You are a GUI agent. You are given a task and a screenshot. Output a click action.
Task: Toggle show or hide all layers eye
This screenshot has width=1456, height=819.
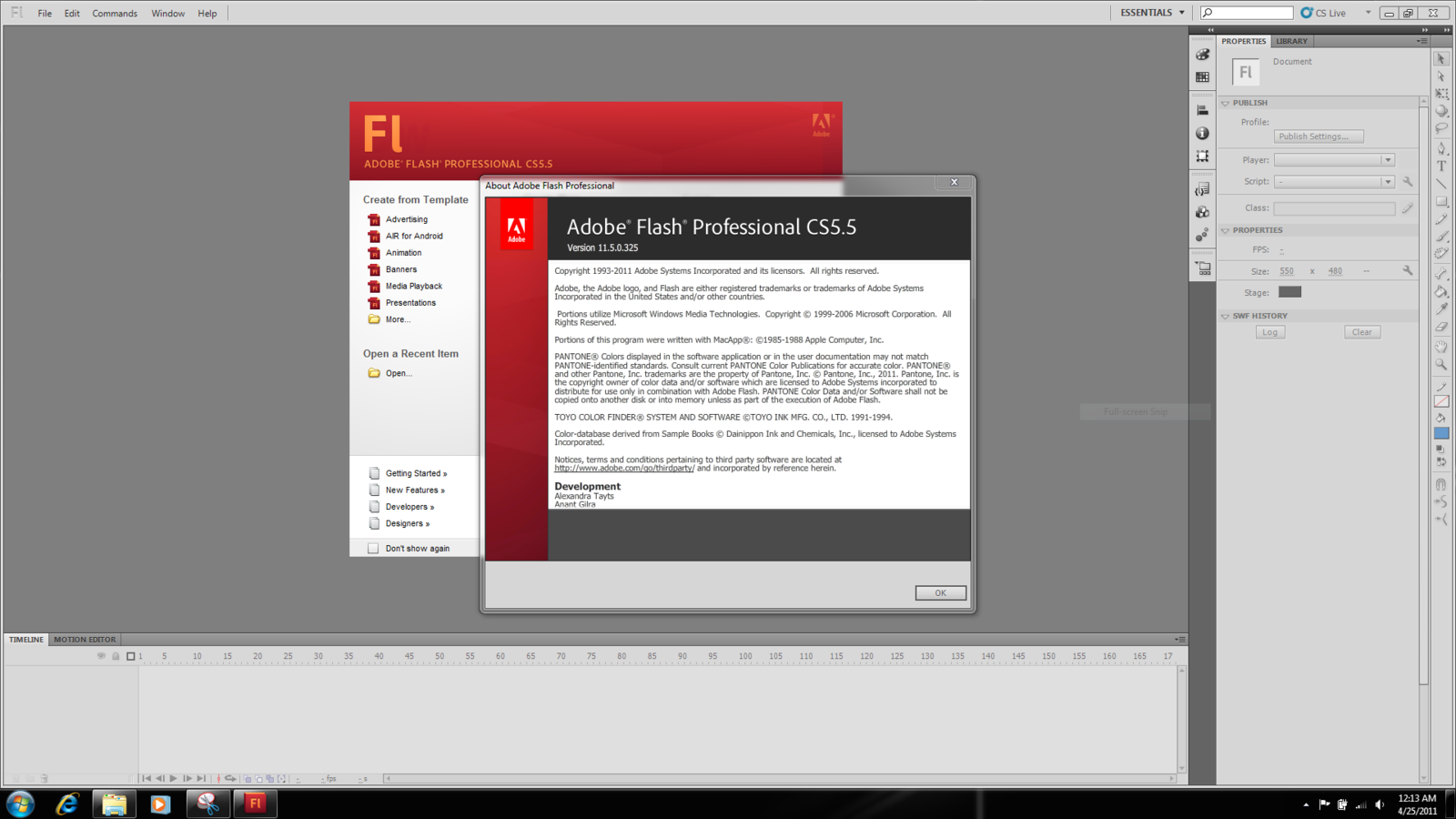click(101, 656)
